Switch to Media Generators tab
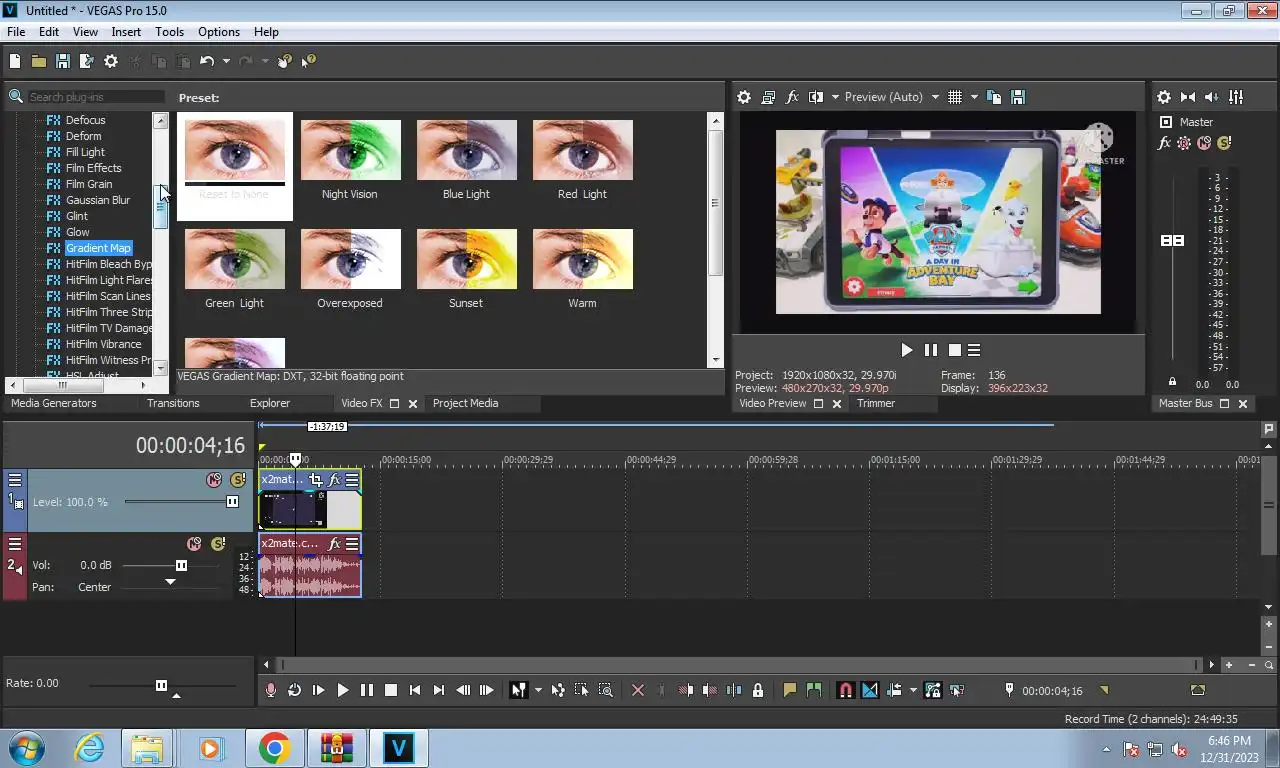This screenshot has height=768, width=1280. click(54, 403)
